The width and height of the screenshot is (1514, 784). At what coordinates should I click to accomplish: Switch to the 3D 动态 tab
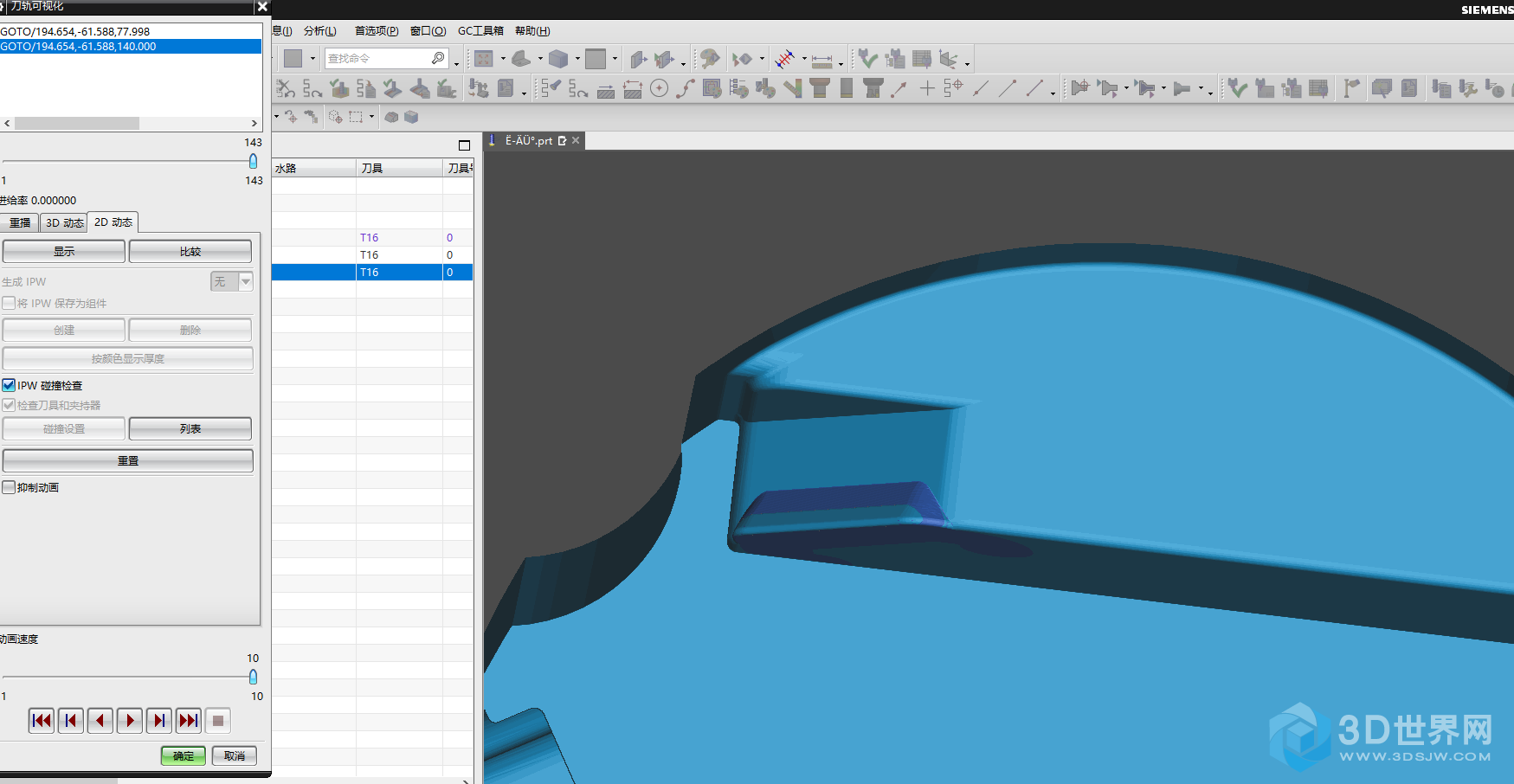pyautogui.click(x=64, y=222)
